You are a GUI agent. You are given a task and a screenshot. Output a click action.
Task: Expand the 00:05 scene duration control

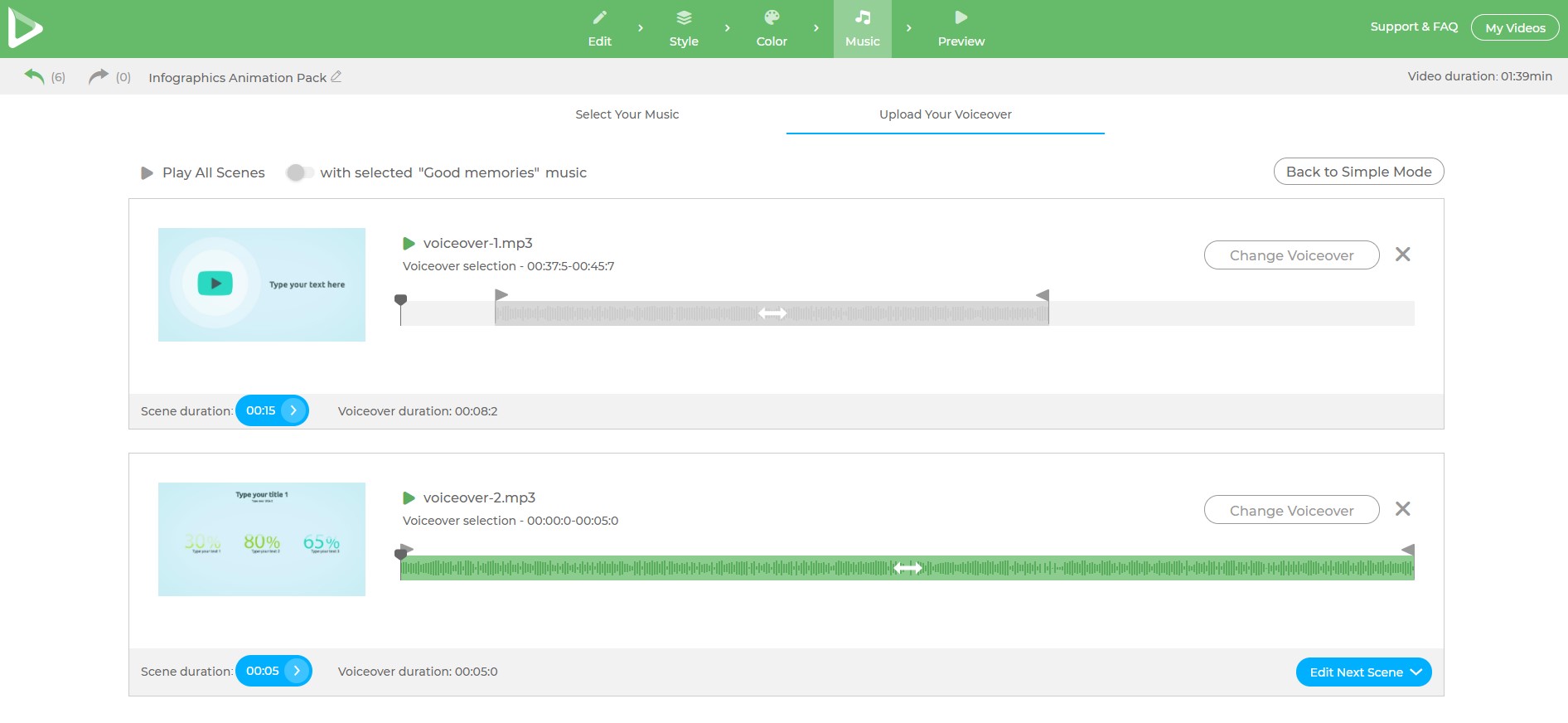tap(296, 671)
